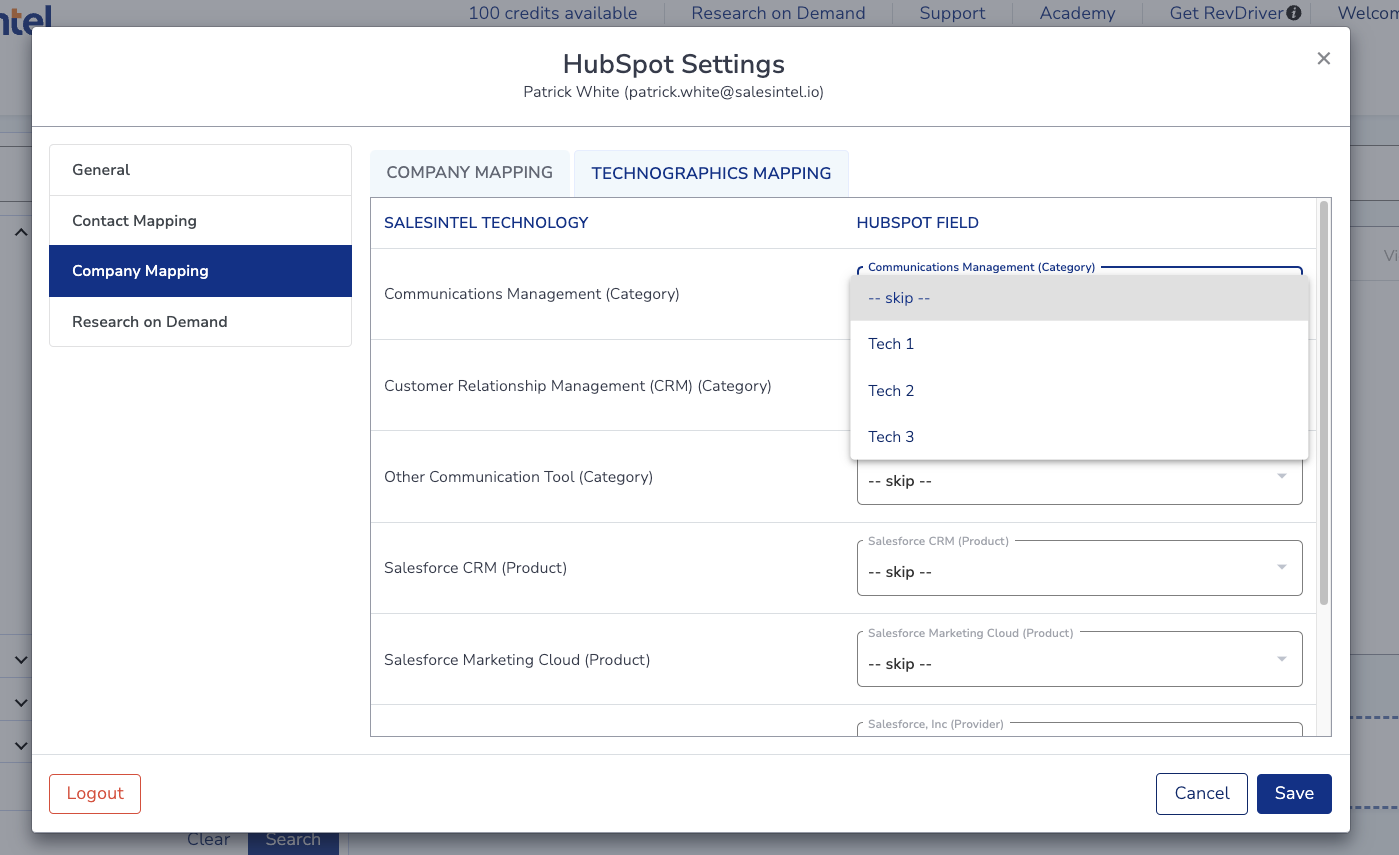
Task: Open the Support link in top bar
Action: (x=952, y=13)
